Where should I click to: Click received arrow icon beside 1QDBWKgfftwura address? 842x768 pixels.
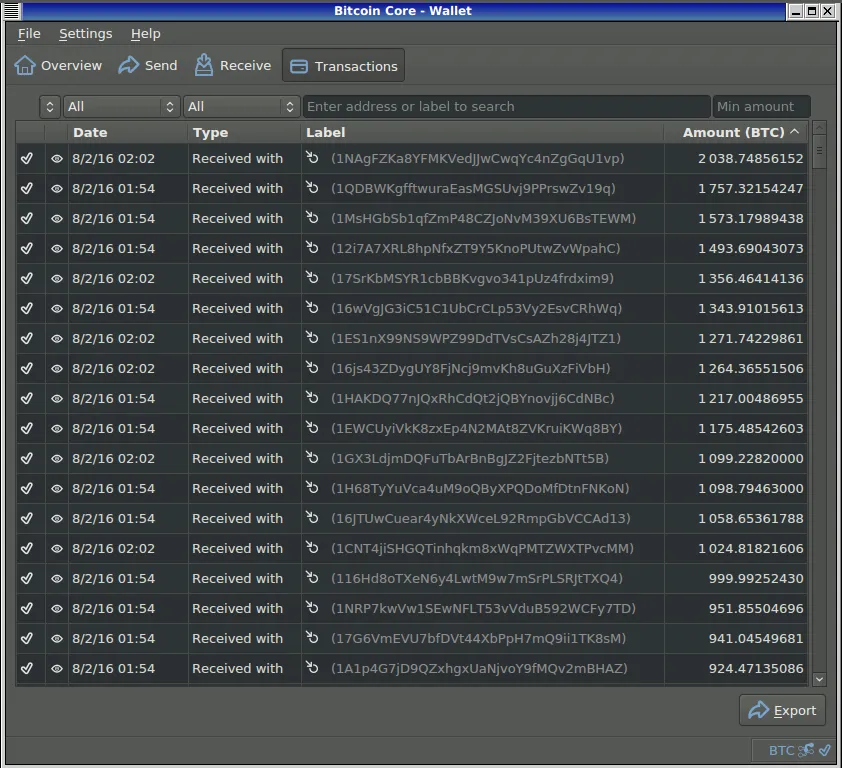312,187
